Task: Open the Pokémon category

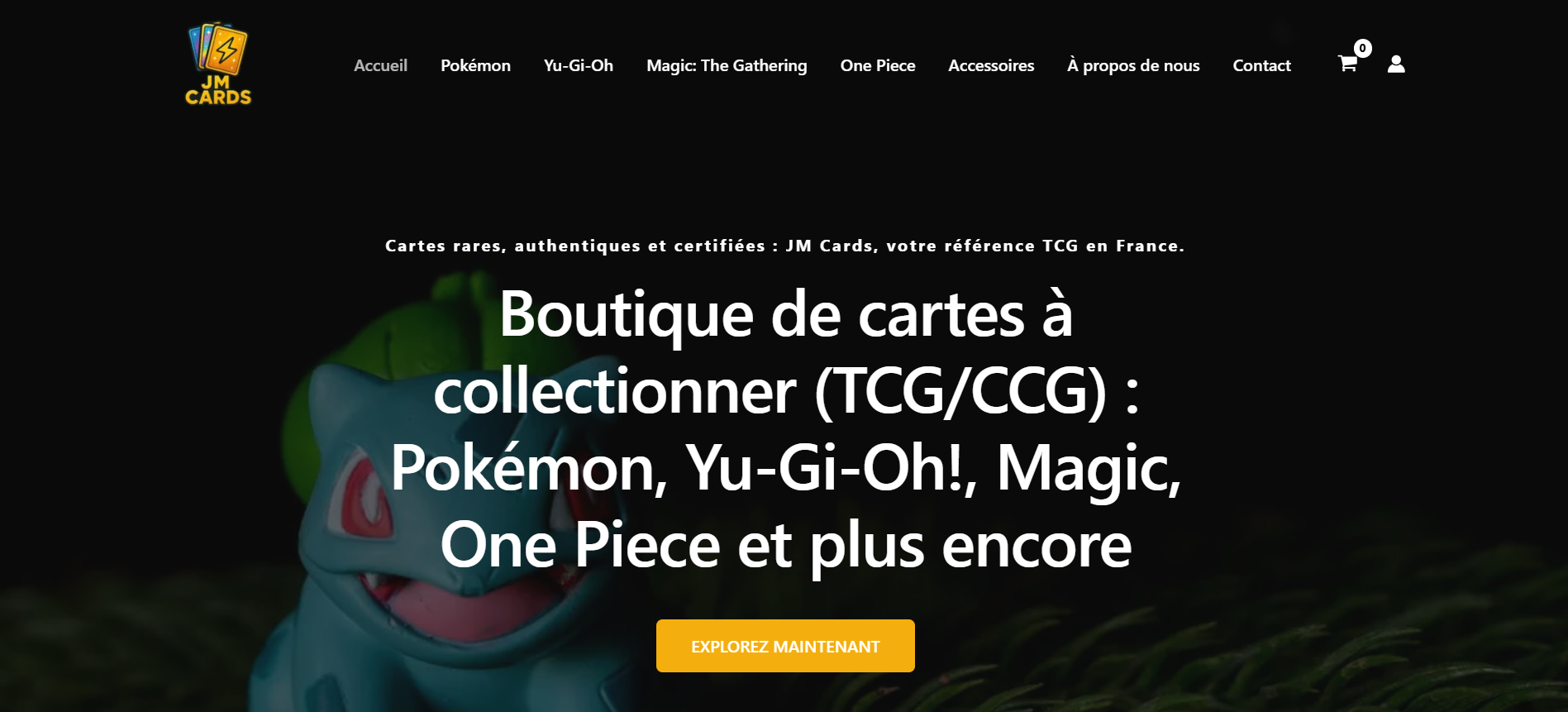Action: [475, 65]
